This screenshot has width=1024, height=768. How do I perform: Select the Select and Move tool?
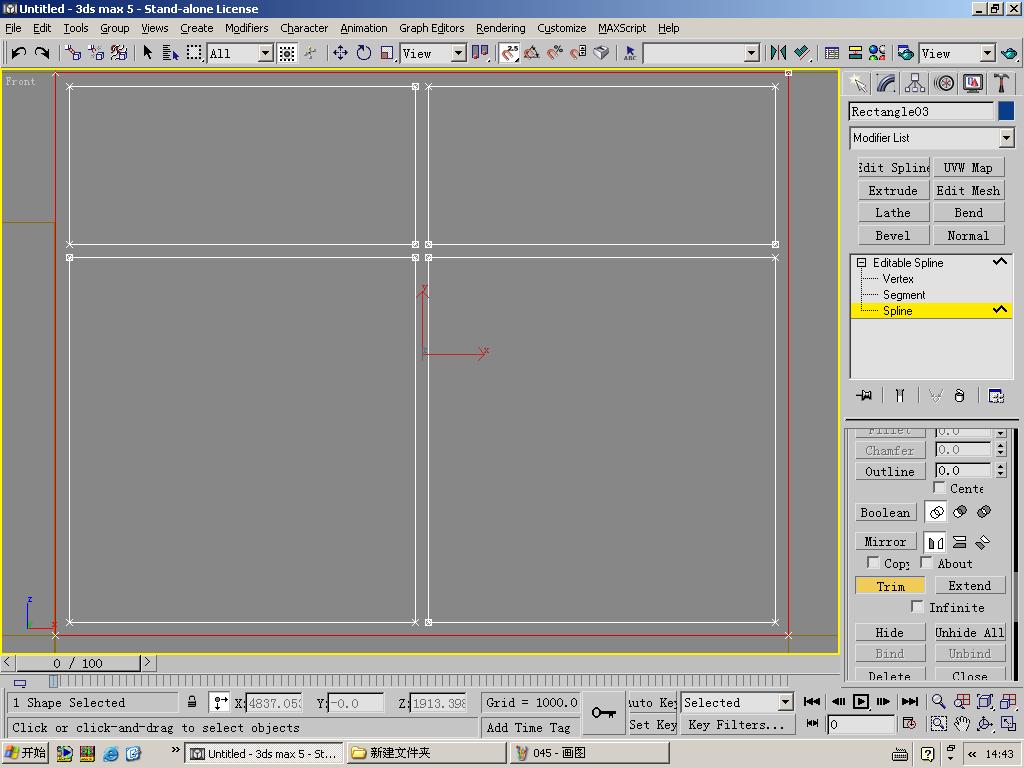[340, 53]
